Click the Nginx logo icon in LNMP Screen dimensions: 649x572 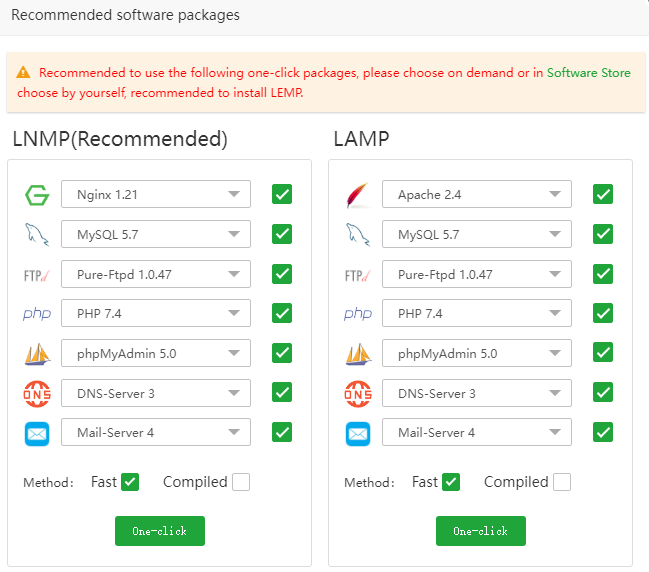(x=37, y=195)
